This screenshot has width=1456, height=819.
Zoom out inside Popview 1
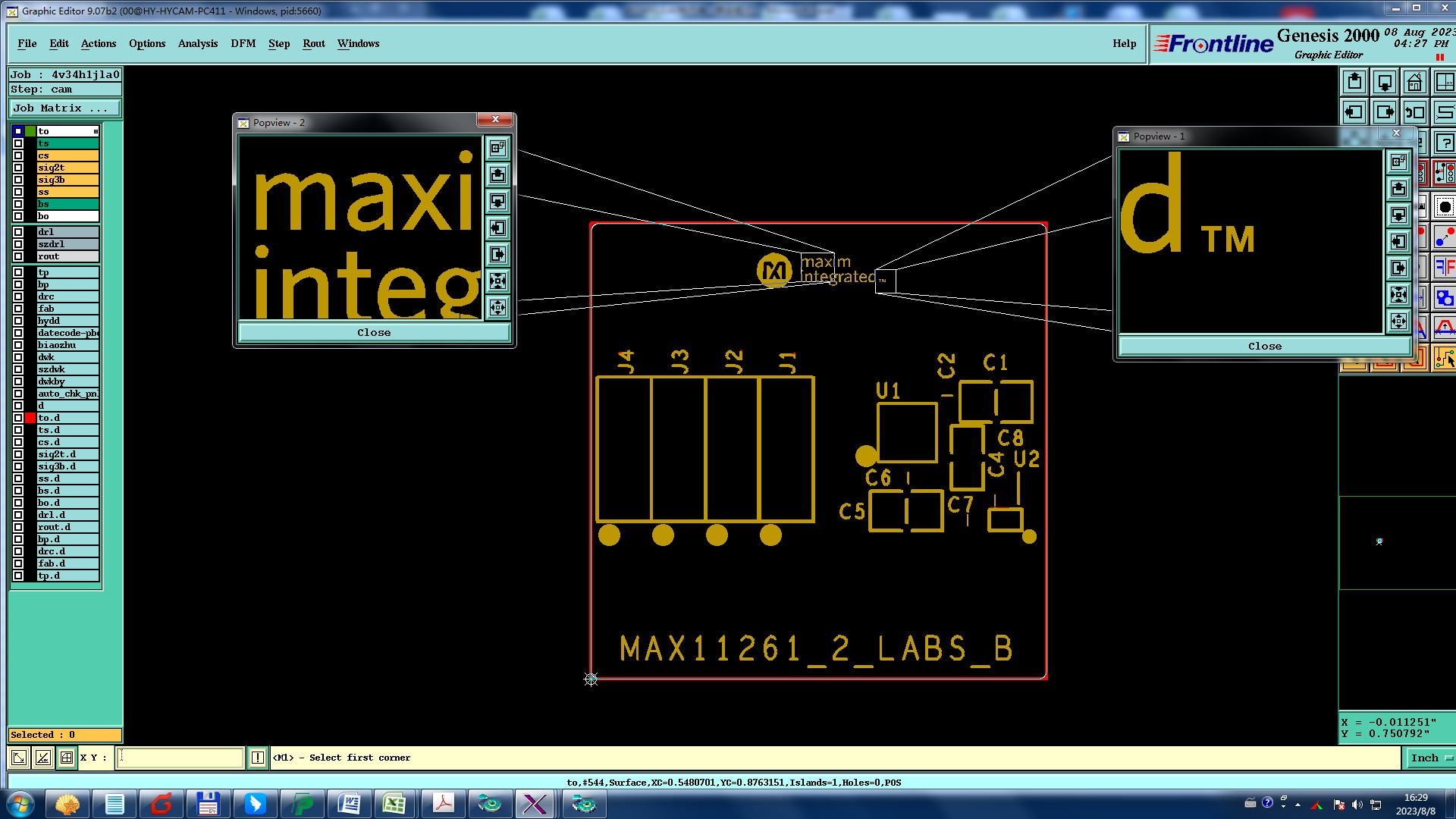[x=1399, y=322]
